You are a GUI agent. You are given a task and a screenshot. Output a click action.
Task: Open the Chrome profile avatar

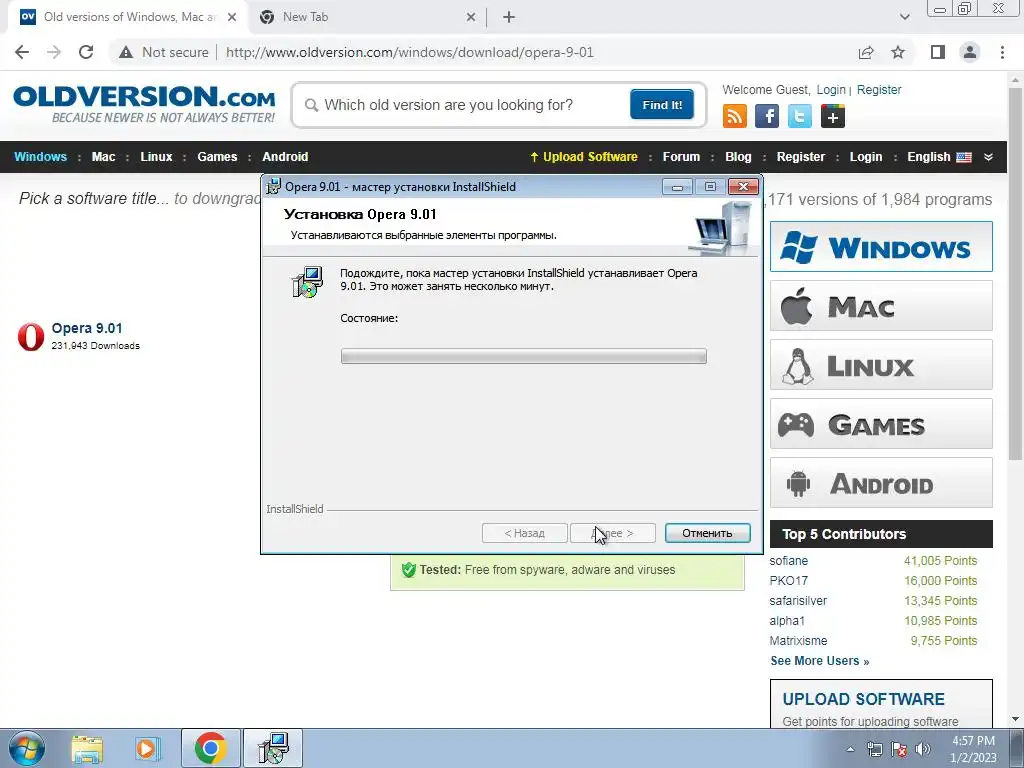tap(970, 52)
